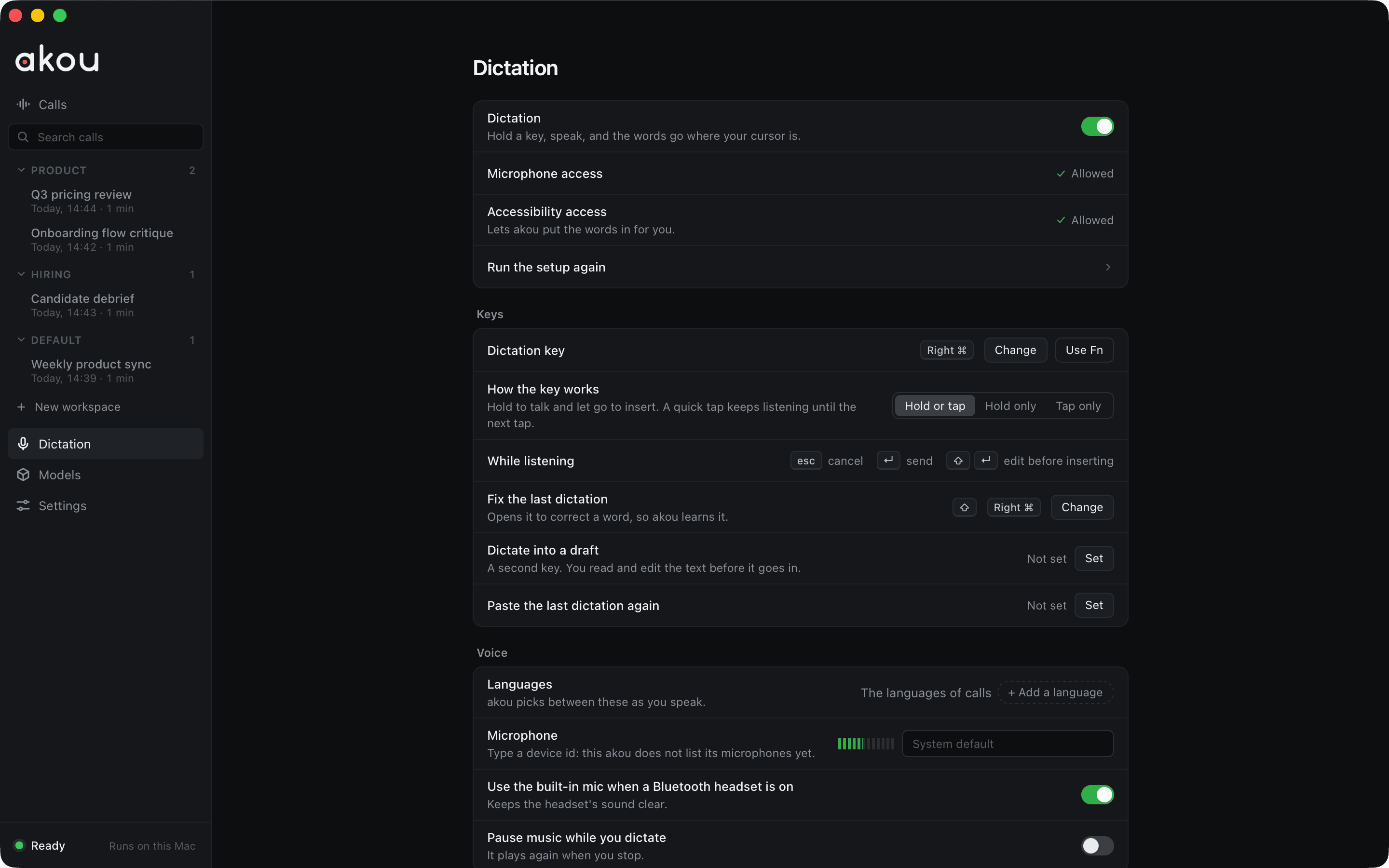The height and width of the screenshot is (868, 1389).
Task: Click Change for Fix the last dictation
Action: 1082,507
